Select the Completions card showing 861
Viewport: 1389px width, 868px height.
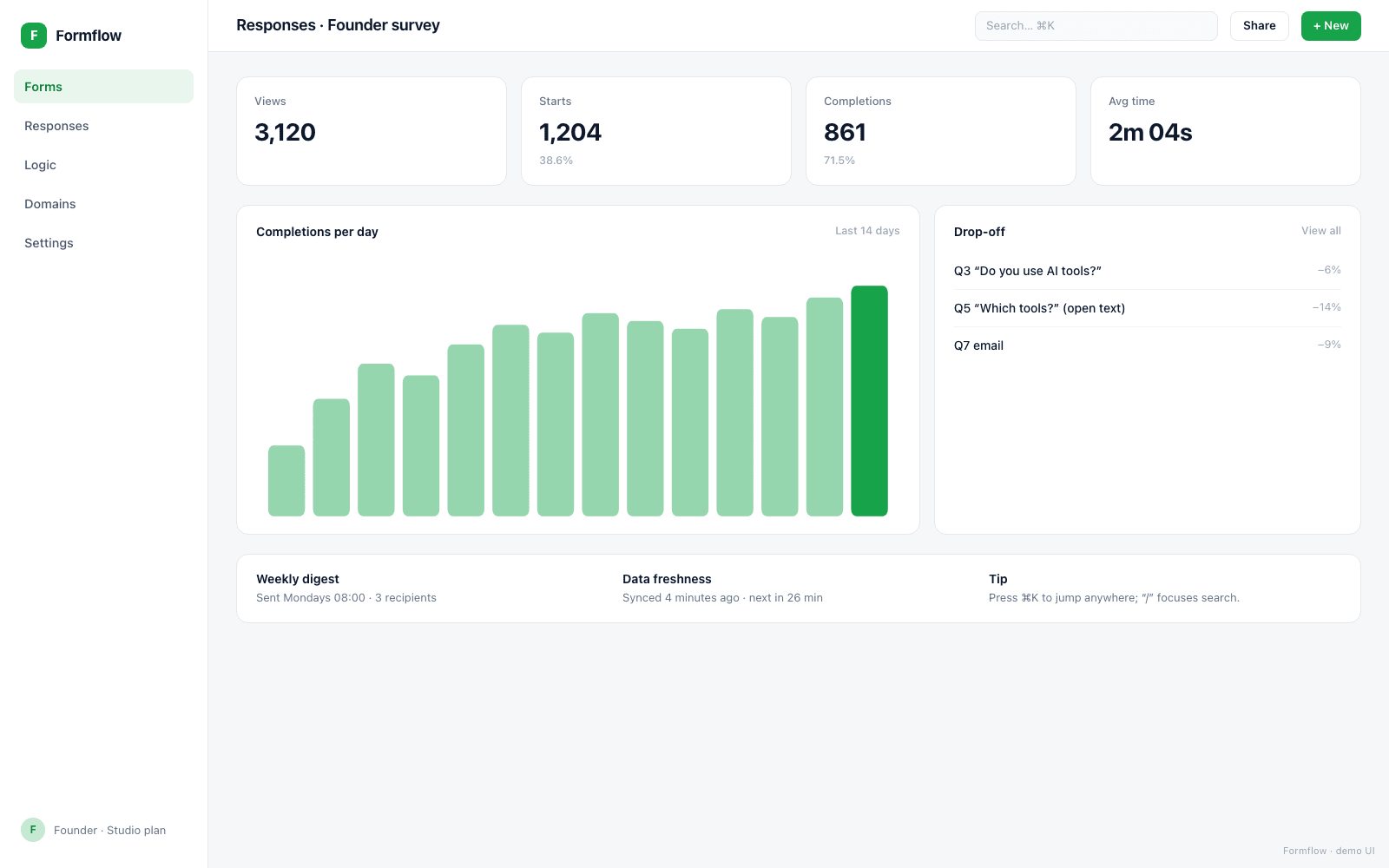(x=941, y=131)
